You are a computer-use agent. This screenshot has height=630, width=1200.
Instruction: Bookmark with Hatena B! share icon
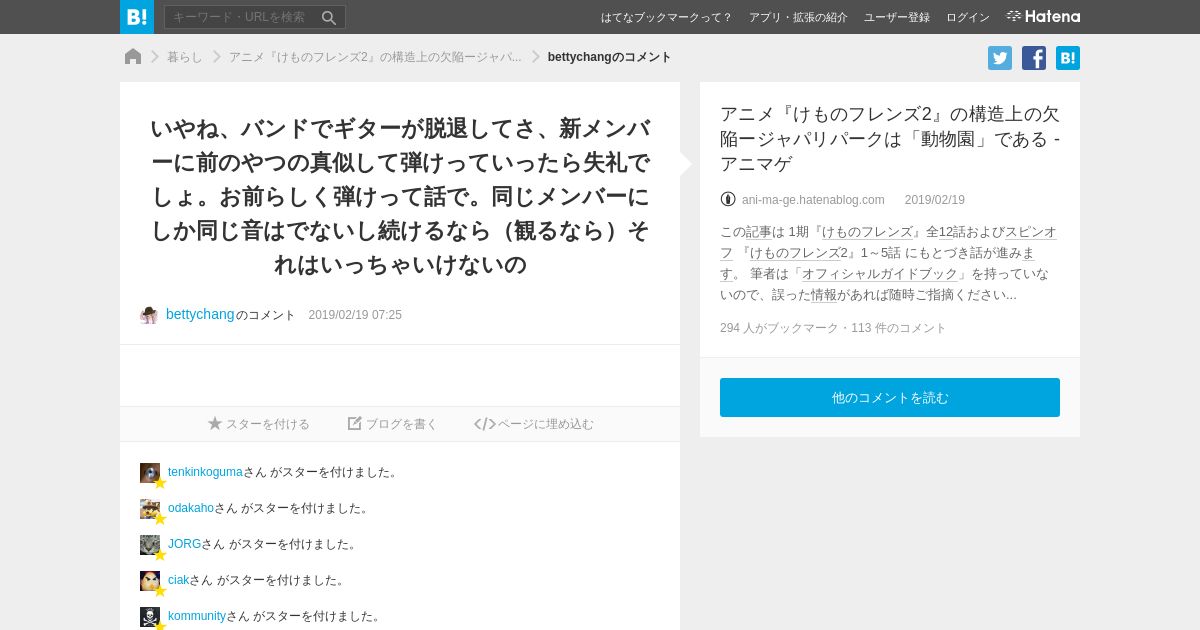pyautogui.click(x=1068, y=58)
